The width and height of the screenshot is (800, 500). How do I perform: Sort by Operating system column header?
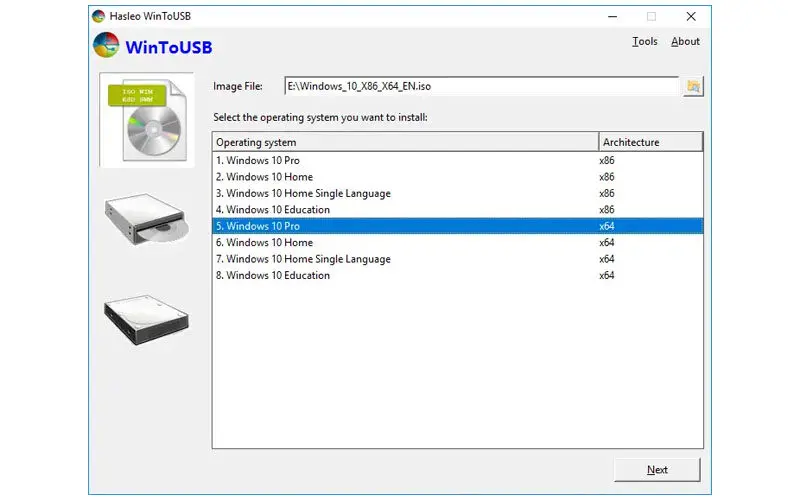(406, 142)
